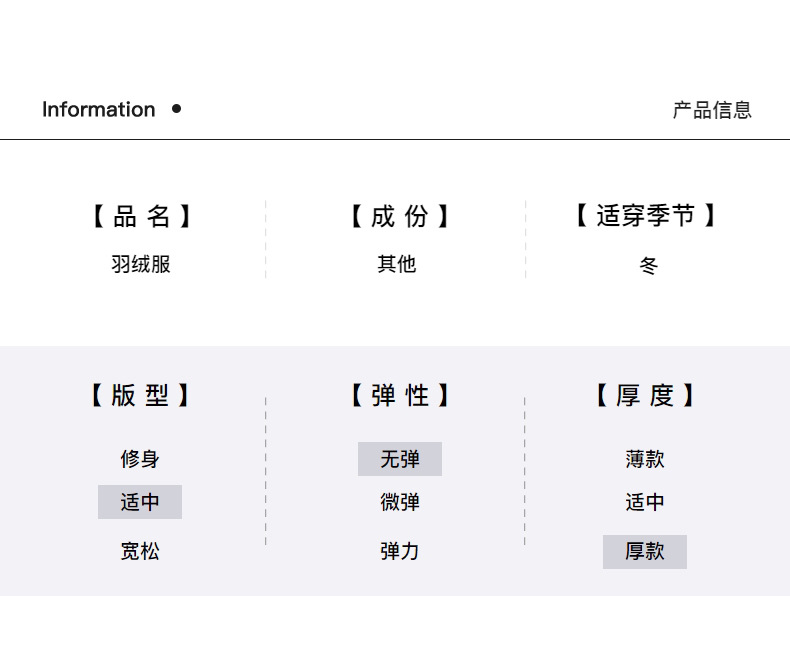Viewport: 790px width, 660px height.
Task: Choose the 微弹 elasticity option
Action: coord(400,502)
